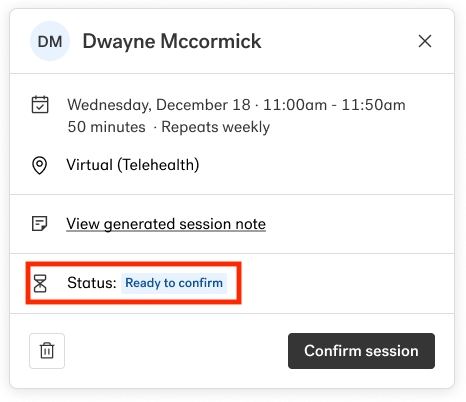Click the hourglass status icon
The width and height of the screenshot is (466, 402).
40,283
